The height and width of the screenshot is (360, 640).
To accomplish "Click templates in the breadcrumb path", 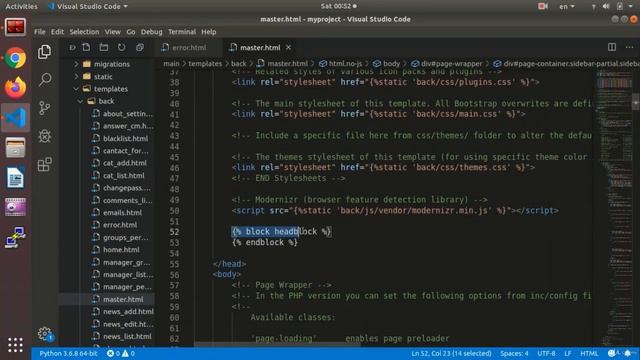I will pyautogui.click(x=205, y=64).
